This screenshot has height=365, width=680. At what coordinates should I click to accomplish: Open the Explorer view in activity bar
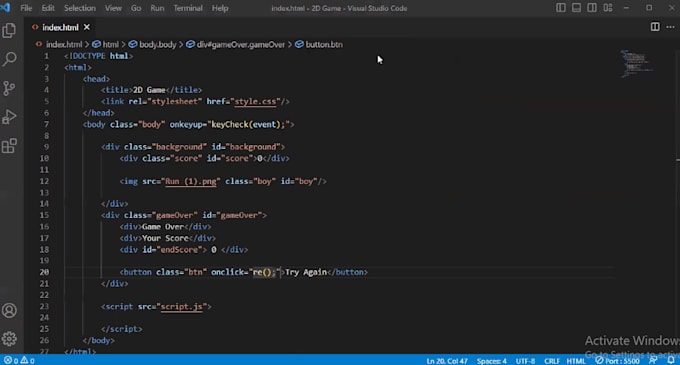point(9,30)
